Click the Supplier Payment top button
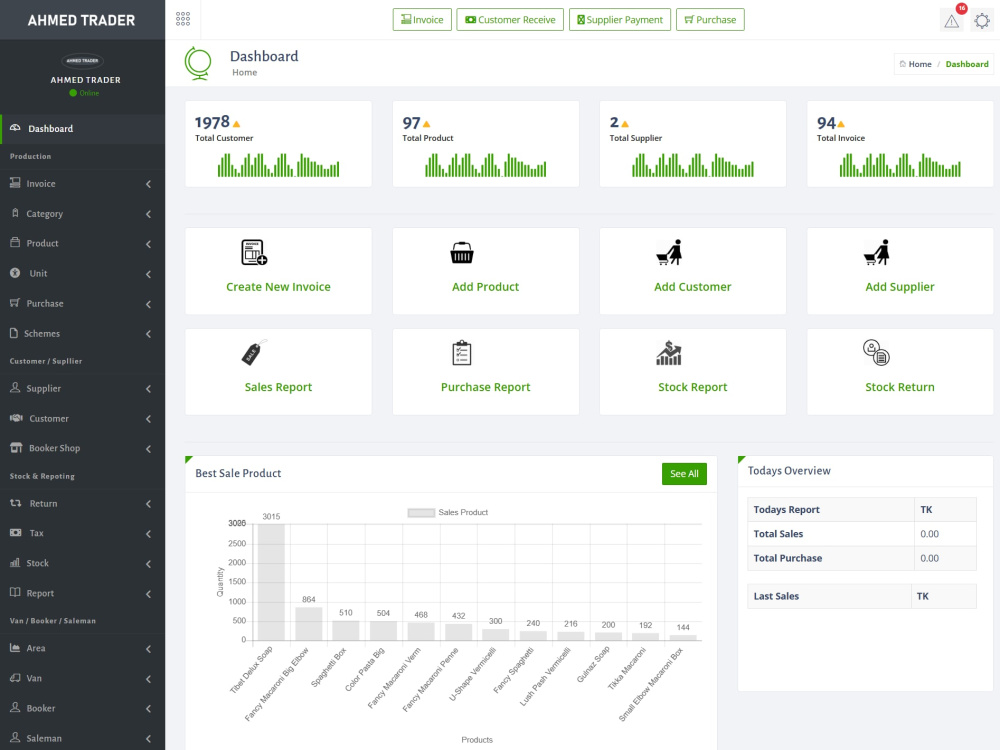 coord(620,20)
